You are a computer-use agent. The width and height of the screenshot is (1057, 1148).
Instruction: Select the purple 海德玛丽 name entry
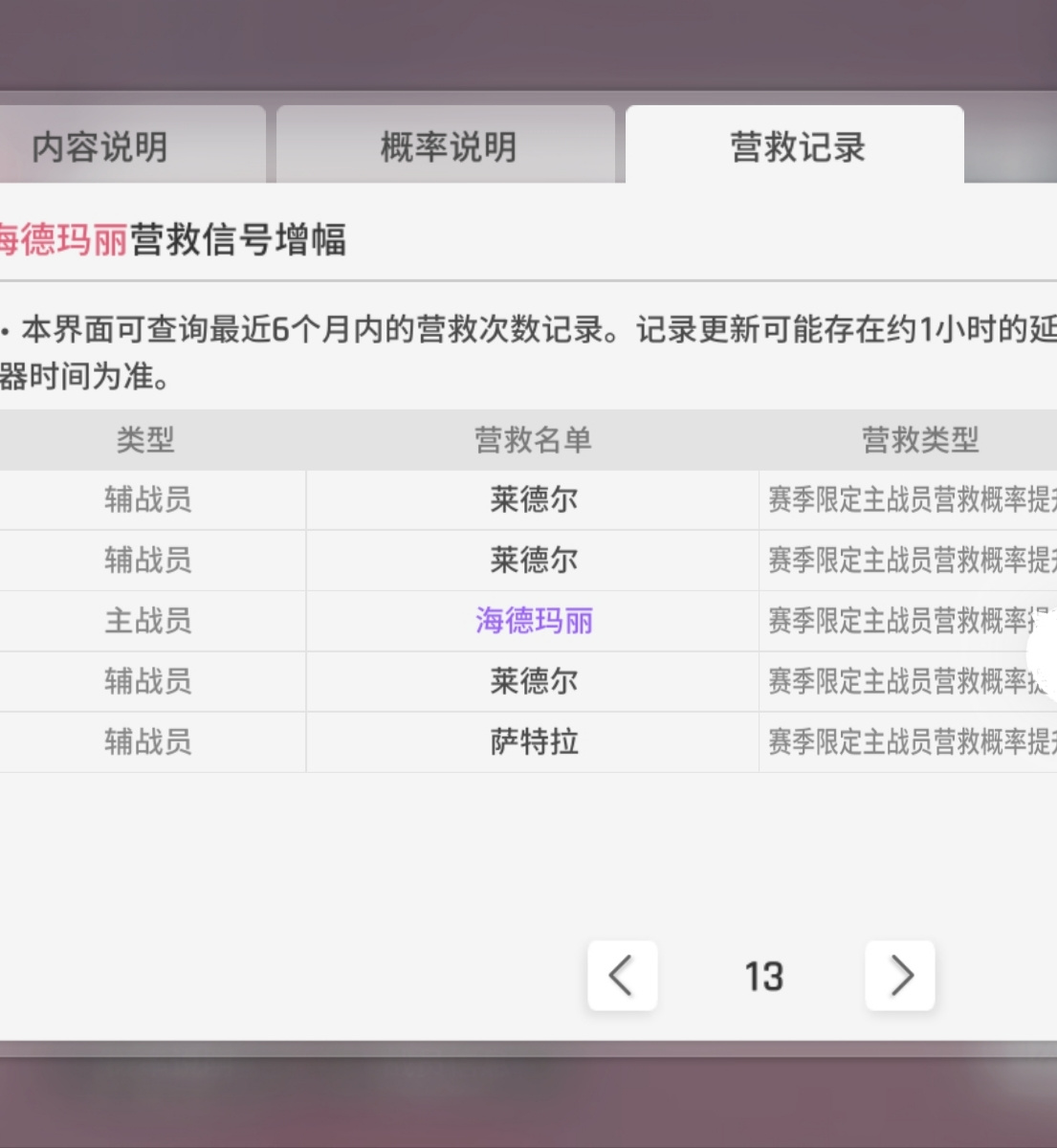pos(534,621)
